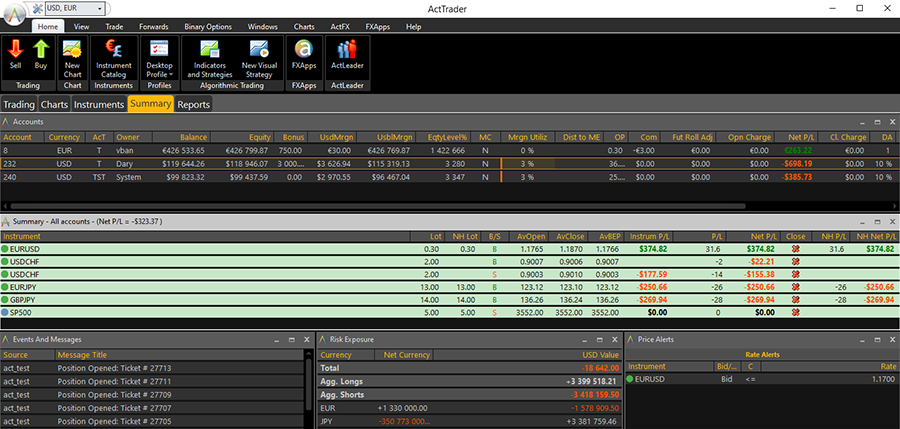The width and height of the screenshot is (900, 429).
Task: Close the EURUSD position with red X
Action: pos(796,248)
